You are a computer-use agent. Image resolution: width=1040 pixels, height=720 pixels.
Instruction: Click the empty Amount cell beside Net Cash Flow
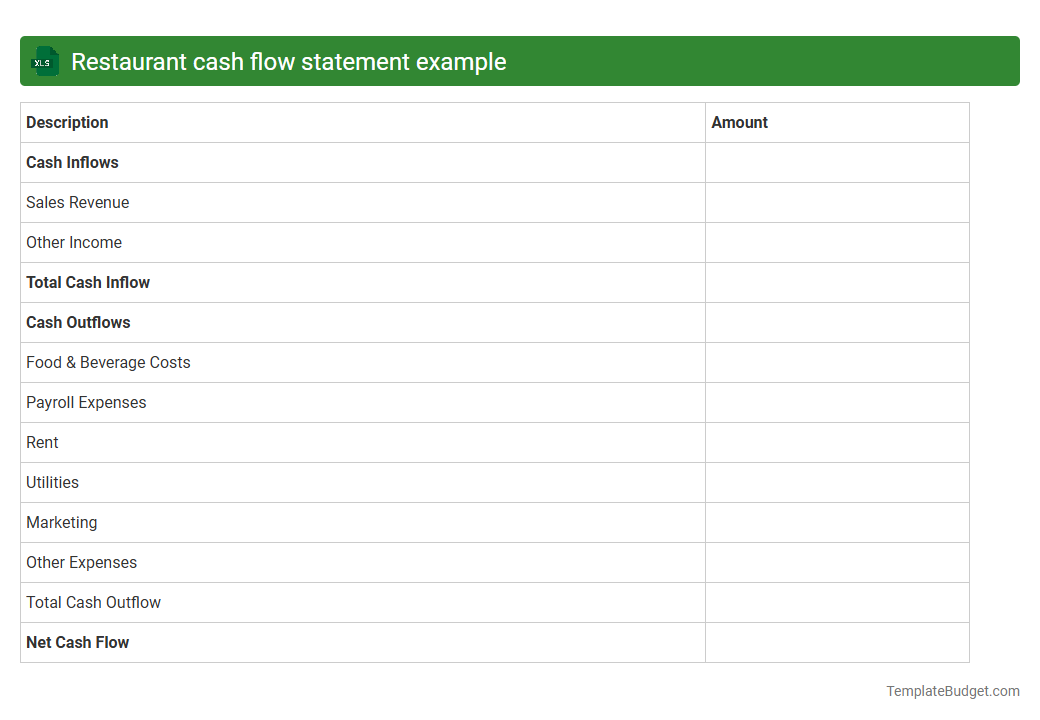click(837, 642)
